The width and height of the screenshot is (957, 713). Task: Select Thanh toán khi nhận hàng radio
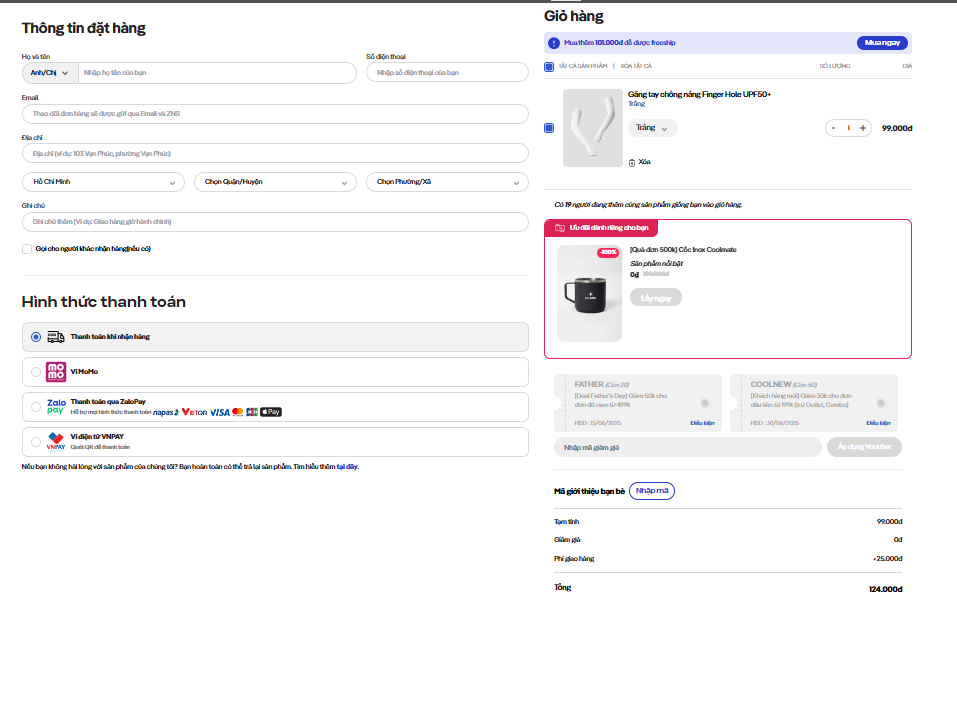click(36, 337)
